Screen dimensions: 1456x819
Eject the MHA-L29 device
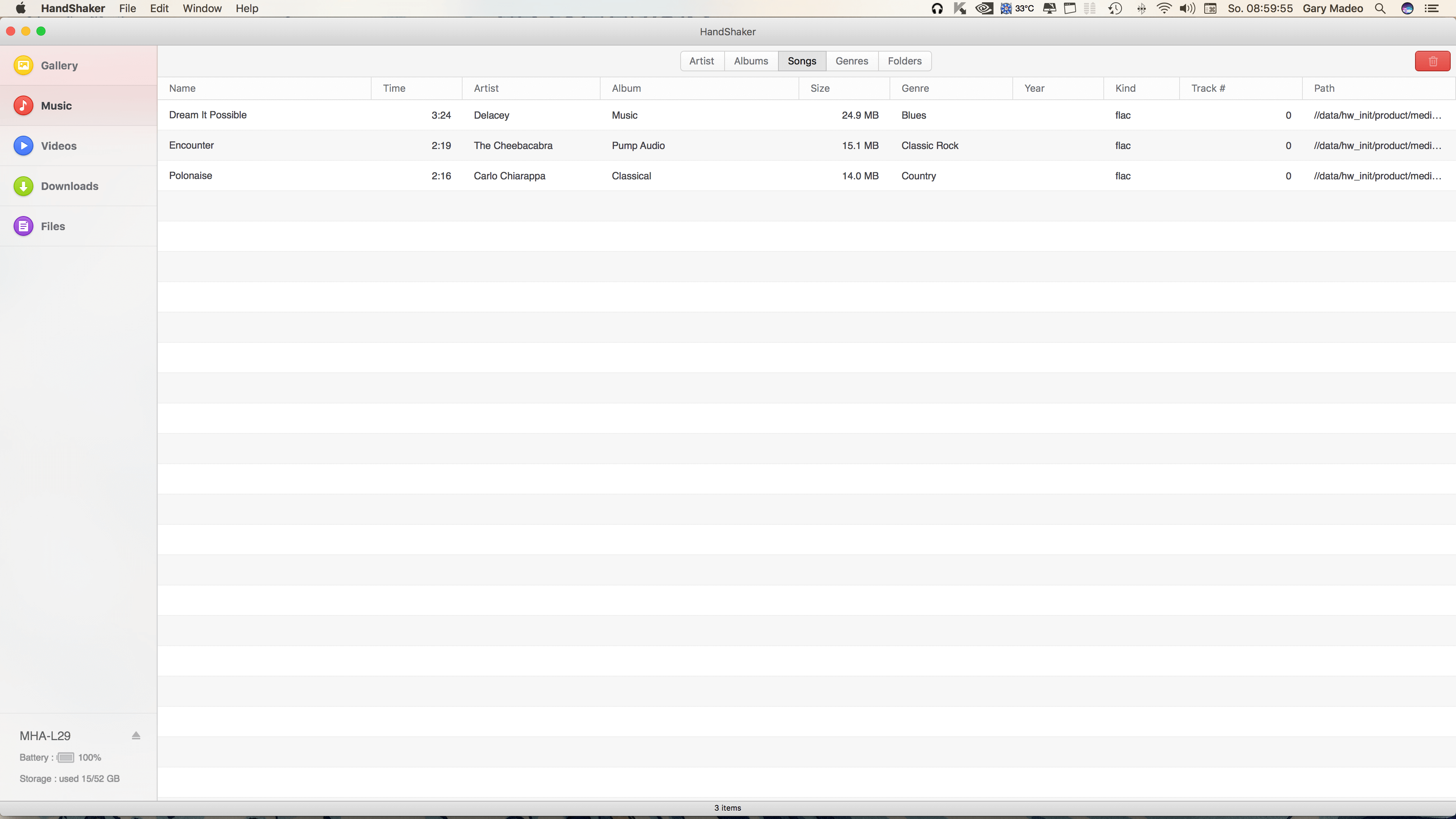pos(136,735)
